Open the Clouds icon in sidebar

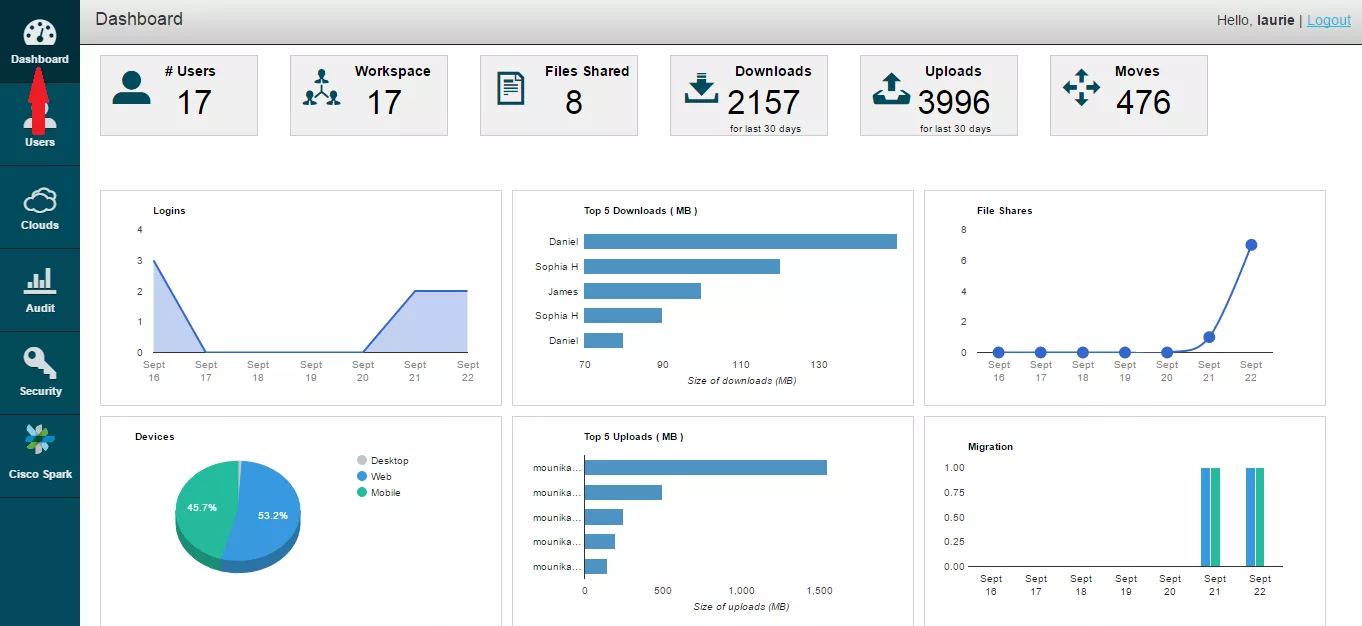coord(40,200)
